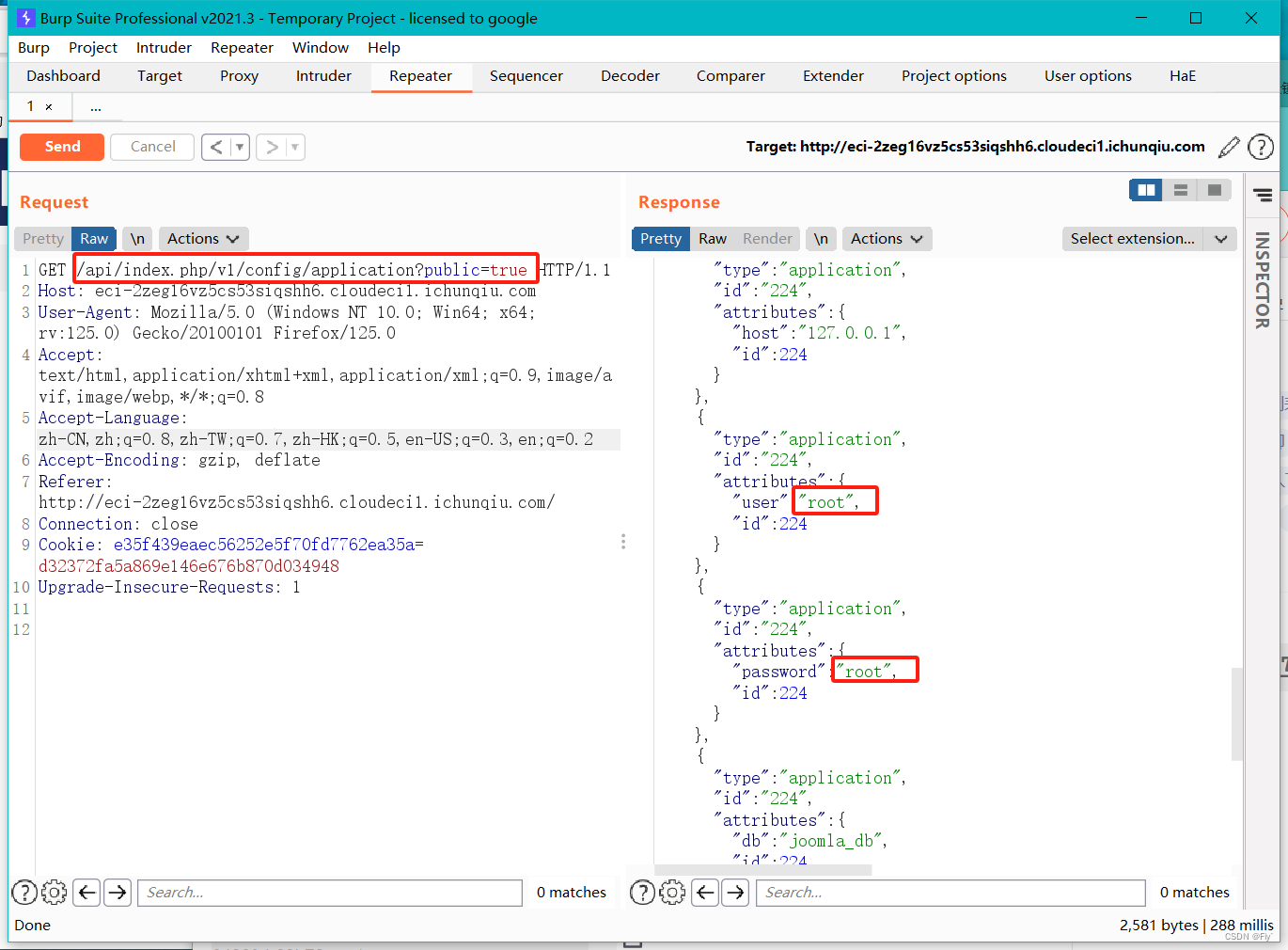The height and width of the screenshot is (950, 1288).
Task: Toggle \n non-printable chars in Request
Action: click(138, 239)
